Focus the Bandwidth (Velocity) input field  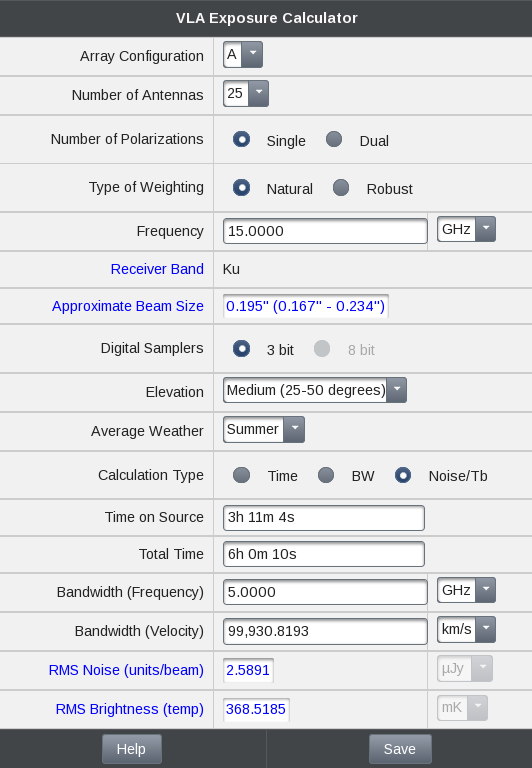(325, 631)
